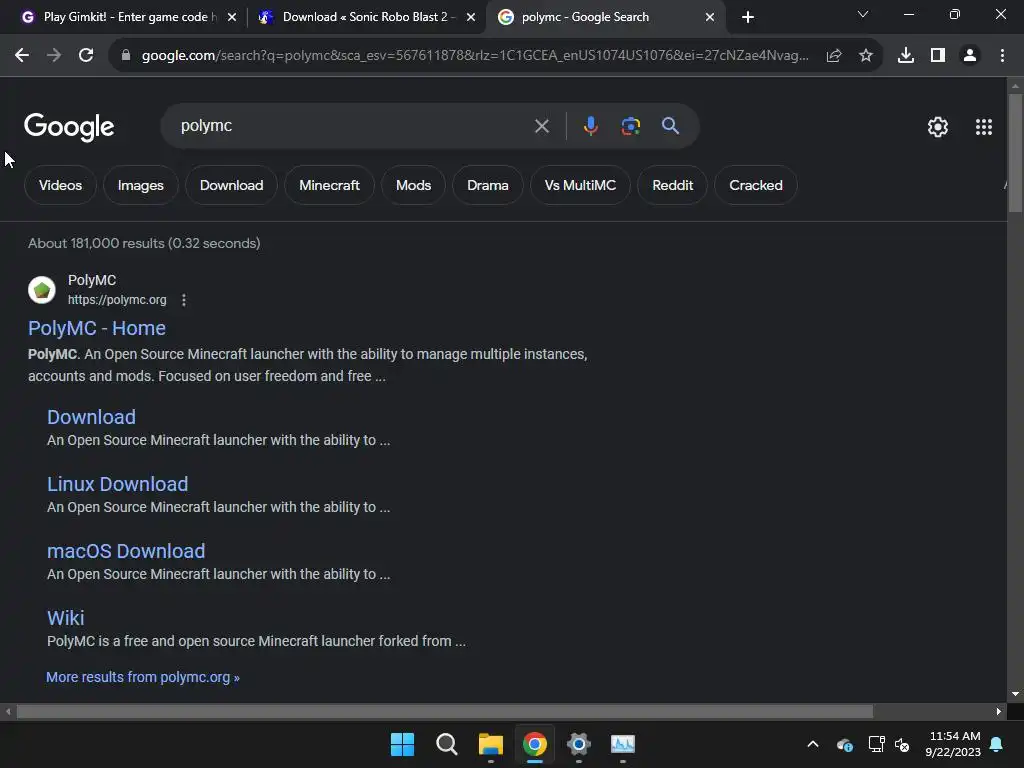Toggle the Chrome side panel

click(938, 56)
